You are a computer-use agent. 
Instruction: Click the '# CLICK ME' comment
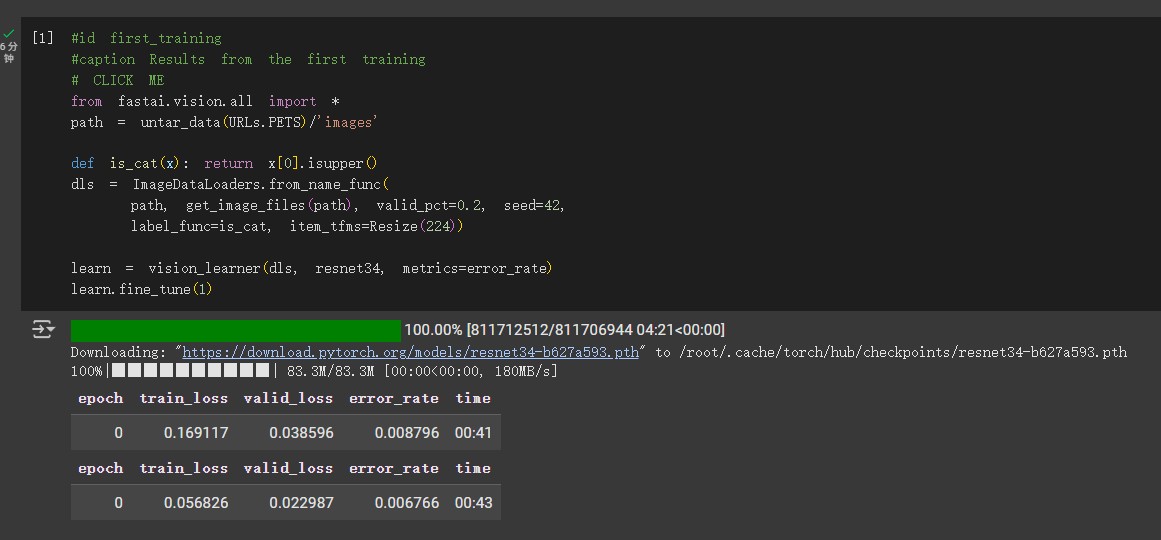click(x=118, y=80)
